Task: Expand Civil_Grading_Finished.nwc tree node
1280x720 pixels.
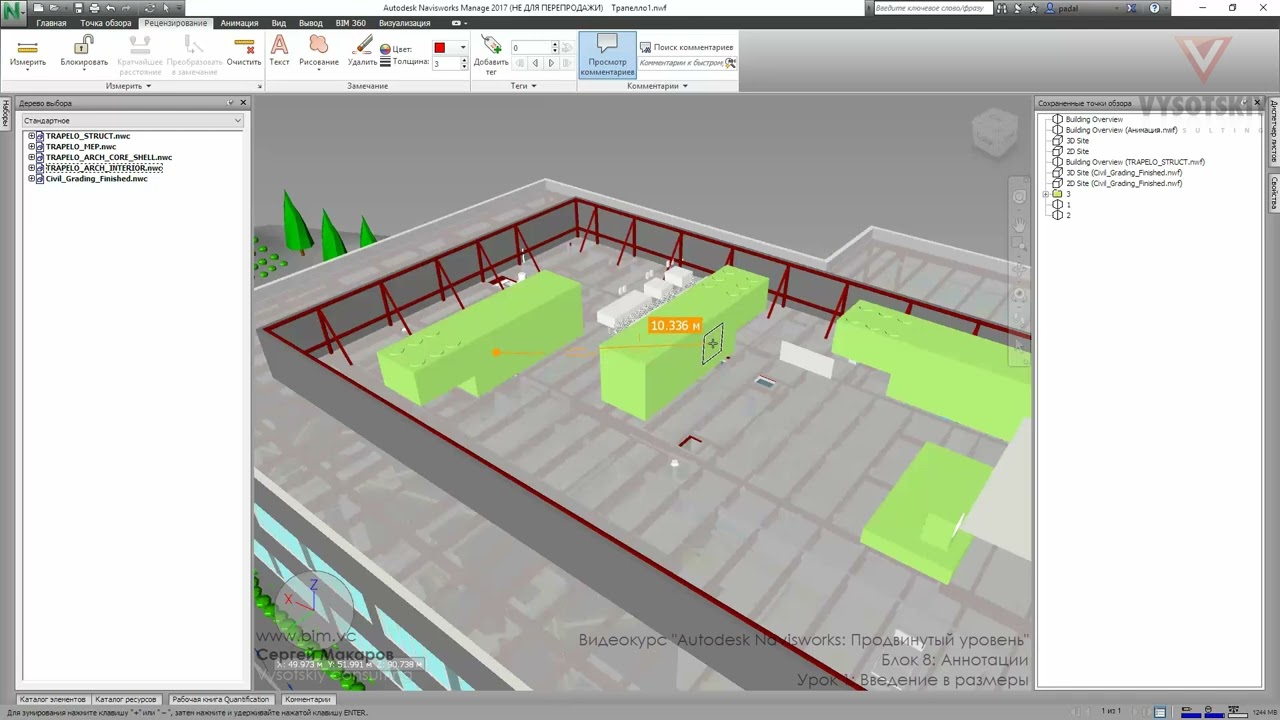Action: (x=31, y=179)
